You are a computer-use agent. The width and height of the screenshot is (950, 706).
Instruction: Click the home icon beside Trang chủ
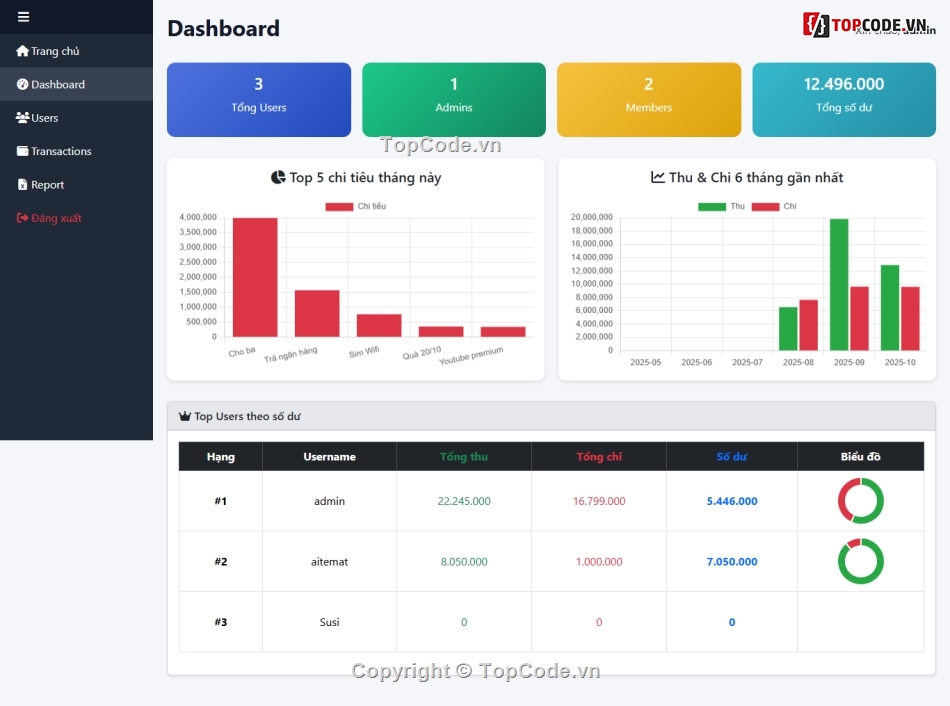tap(21, 50)
